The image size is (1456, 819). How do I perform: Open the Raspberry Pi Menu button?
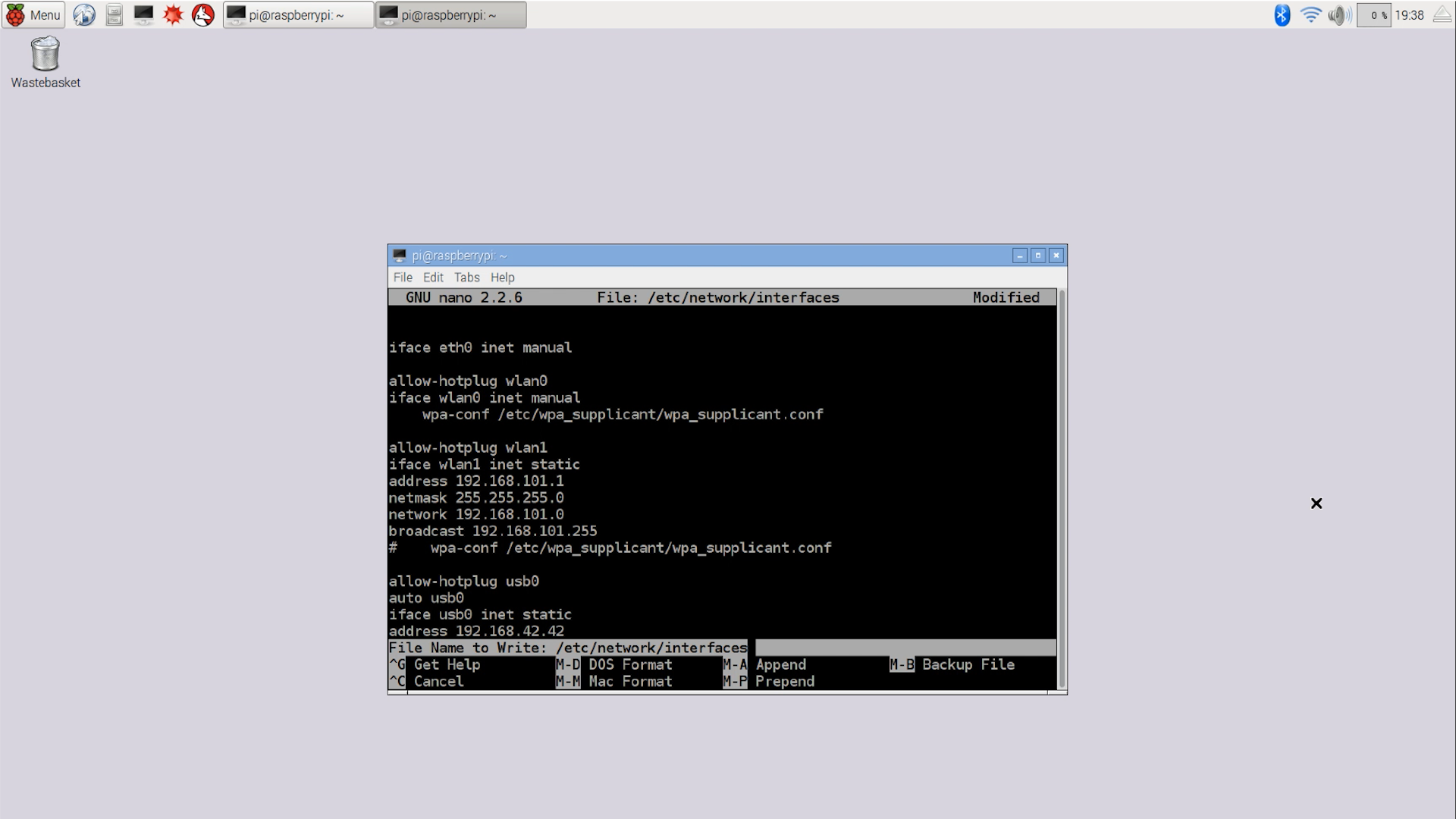[33, 14]
